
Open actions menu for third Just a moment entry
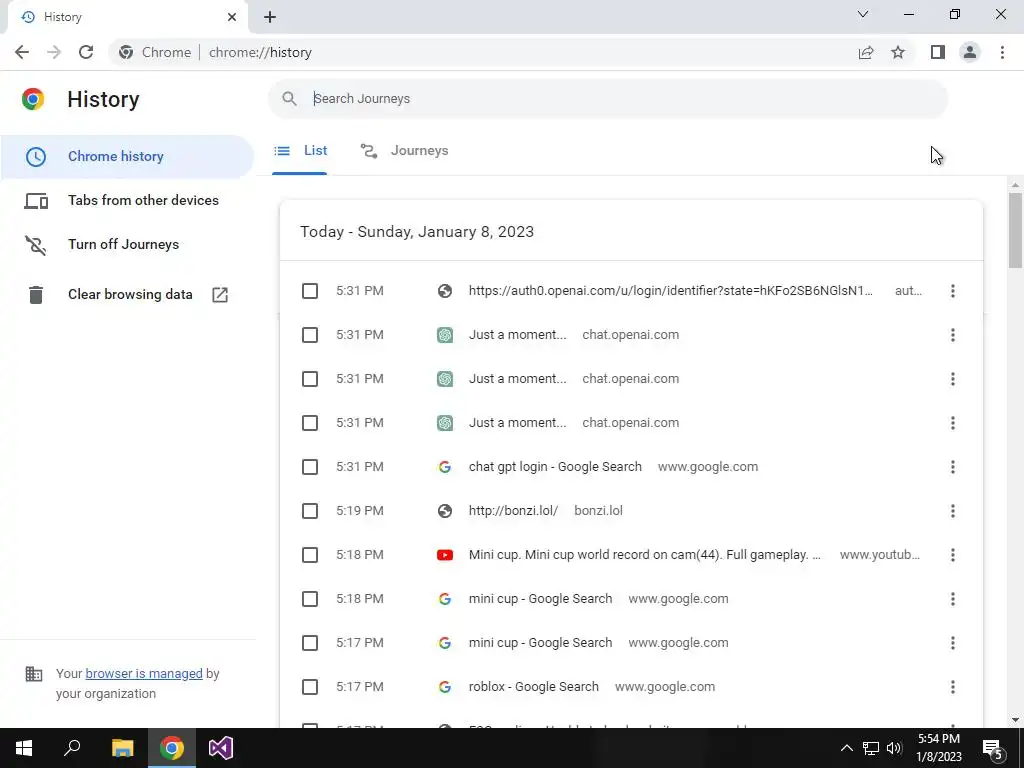953,423
